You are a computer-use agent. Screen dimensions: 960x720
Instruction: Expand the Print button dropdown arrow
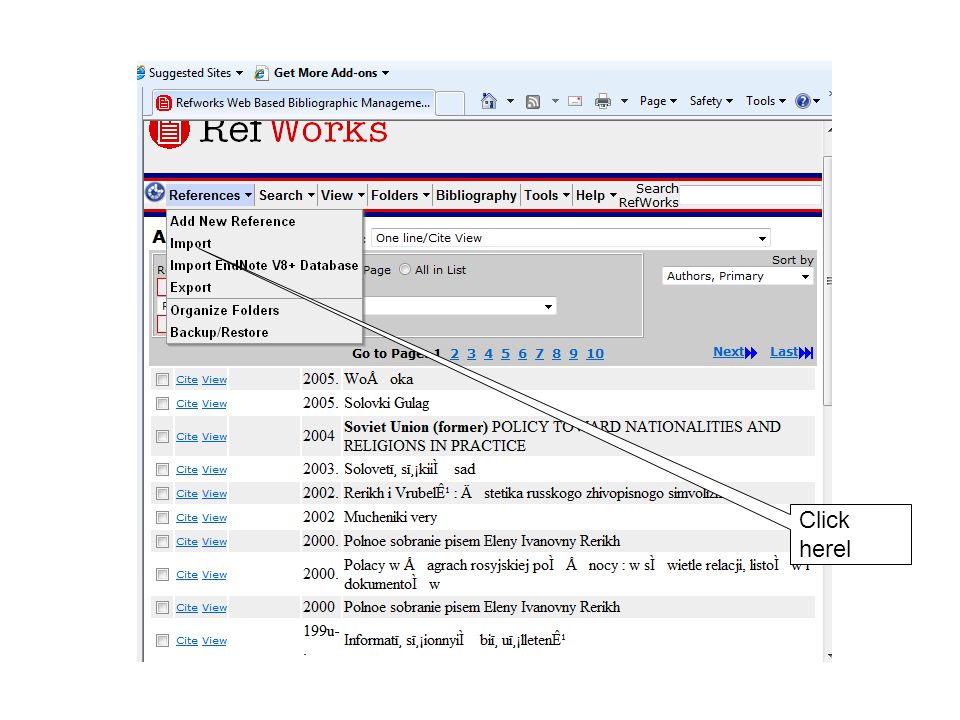(x=624, y=101)
